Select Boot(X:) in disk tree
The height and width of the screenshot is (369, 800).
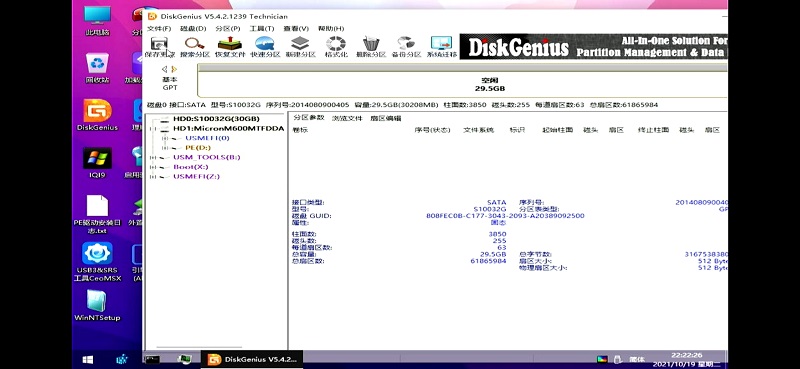pos(190,167)
